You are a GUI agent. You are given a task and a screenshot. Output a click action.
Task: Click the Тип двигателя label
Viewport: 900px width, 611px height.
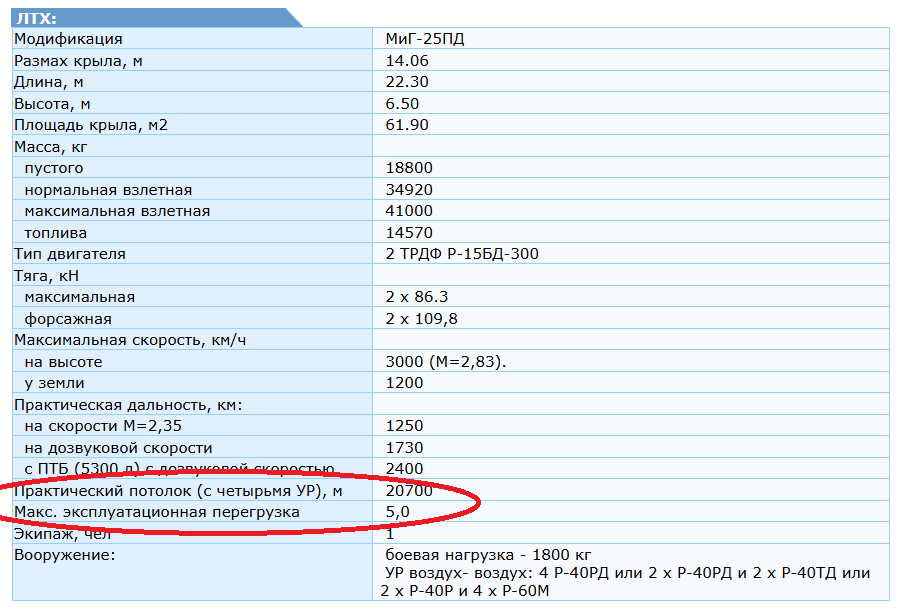[69, 254]
